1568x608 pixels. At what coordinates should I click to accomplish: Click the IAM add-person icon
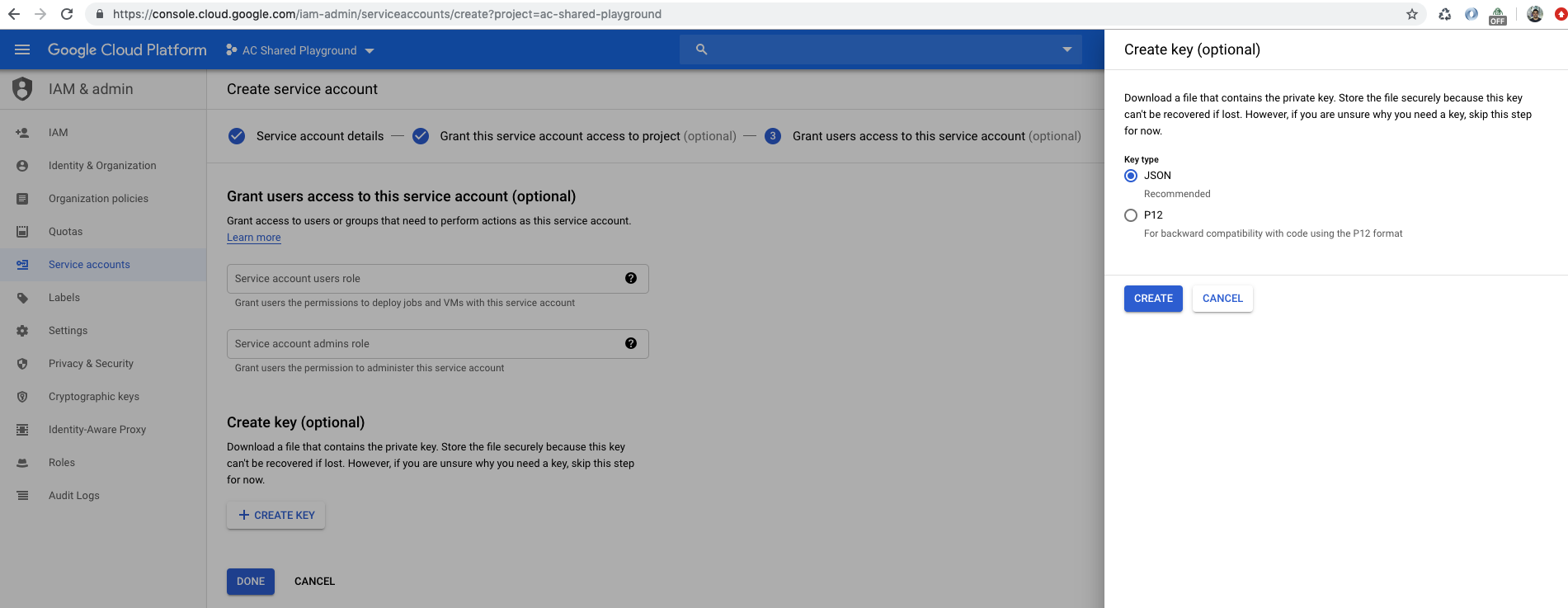tap(22, 132)
